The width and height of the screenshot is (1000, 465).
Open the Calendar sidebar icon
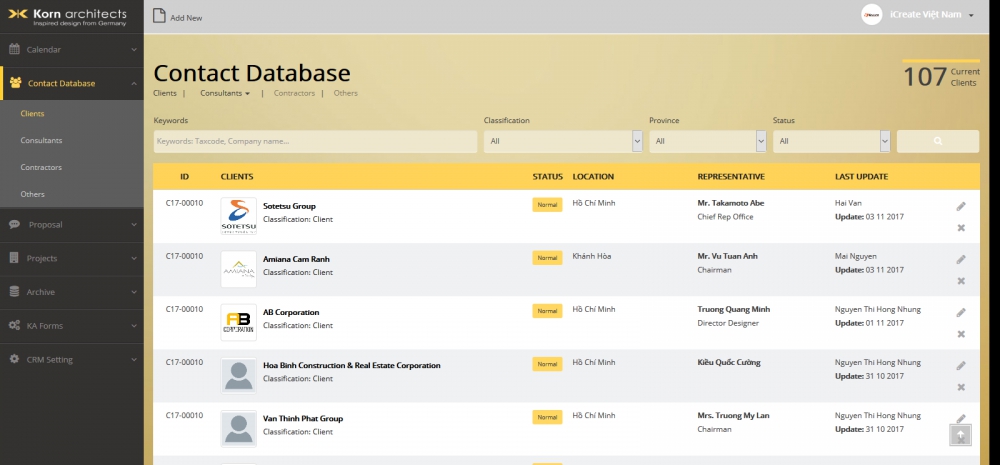tap(14, 49)
